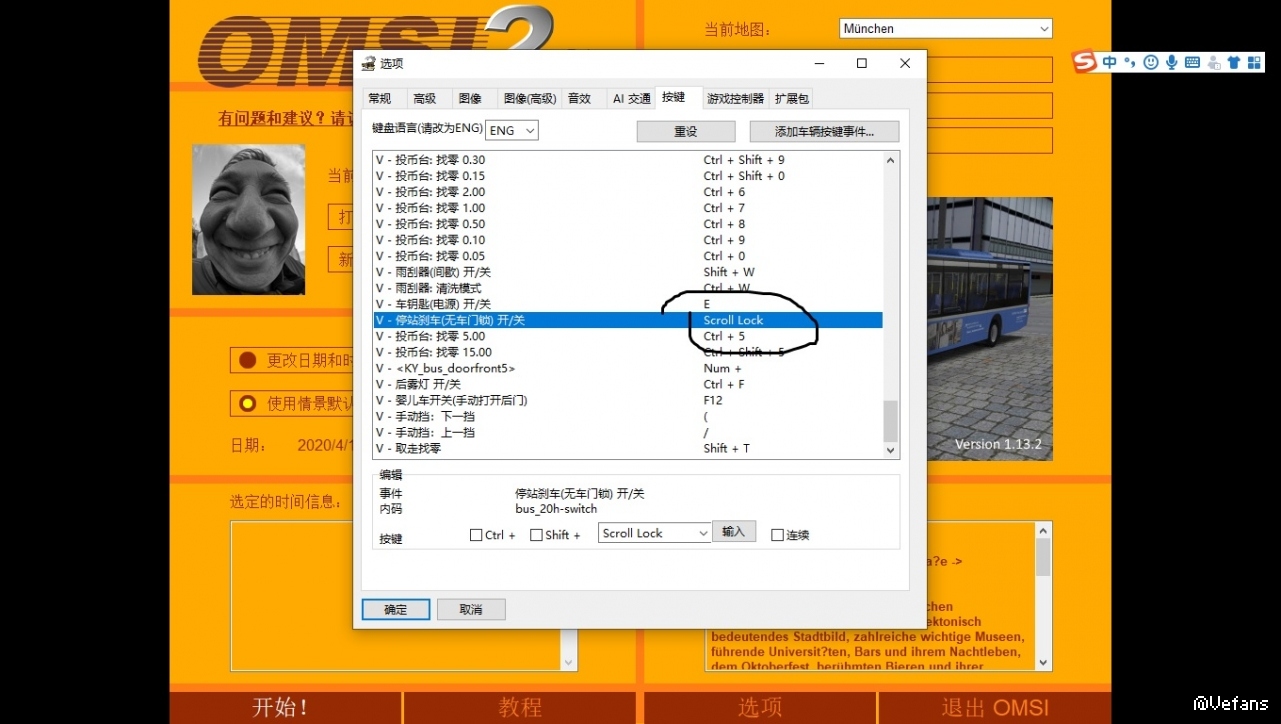The image size is (1281, 724).
Task: Switch to the 音效 tab
Action: click(x=580, y=98)
